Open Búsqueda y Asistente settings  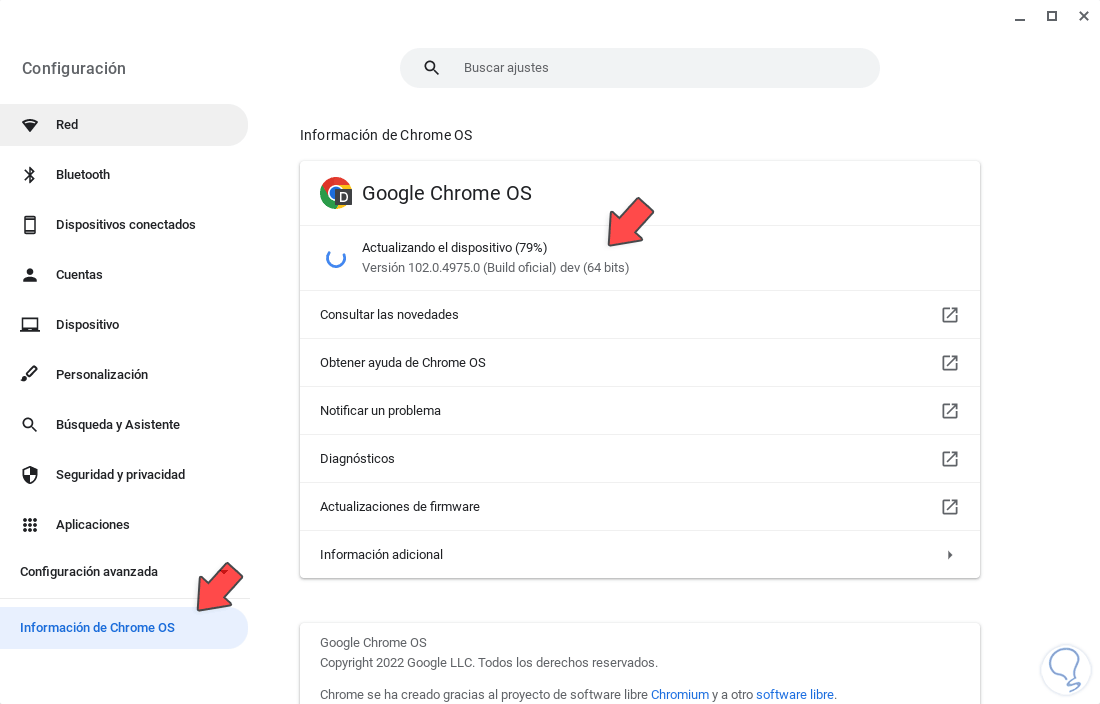118,425
